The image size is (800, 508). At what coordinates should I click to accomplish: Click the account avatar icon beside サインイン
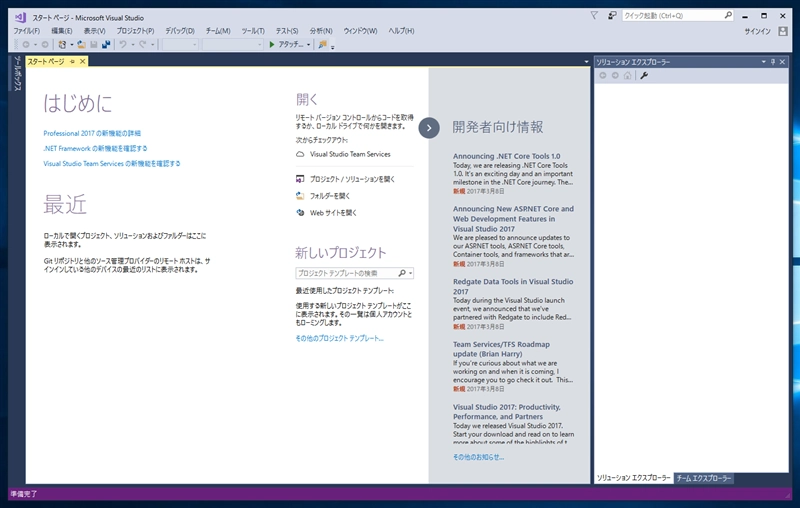[x=783, y=31]
